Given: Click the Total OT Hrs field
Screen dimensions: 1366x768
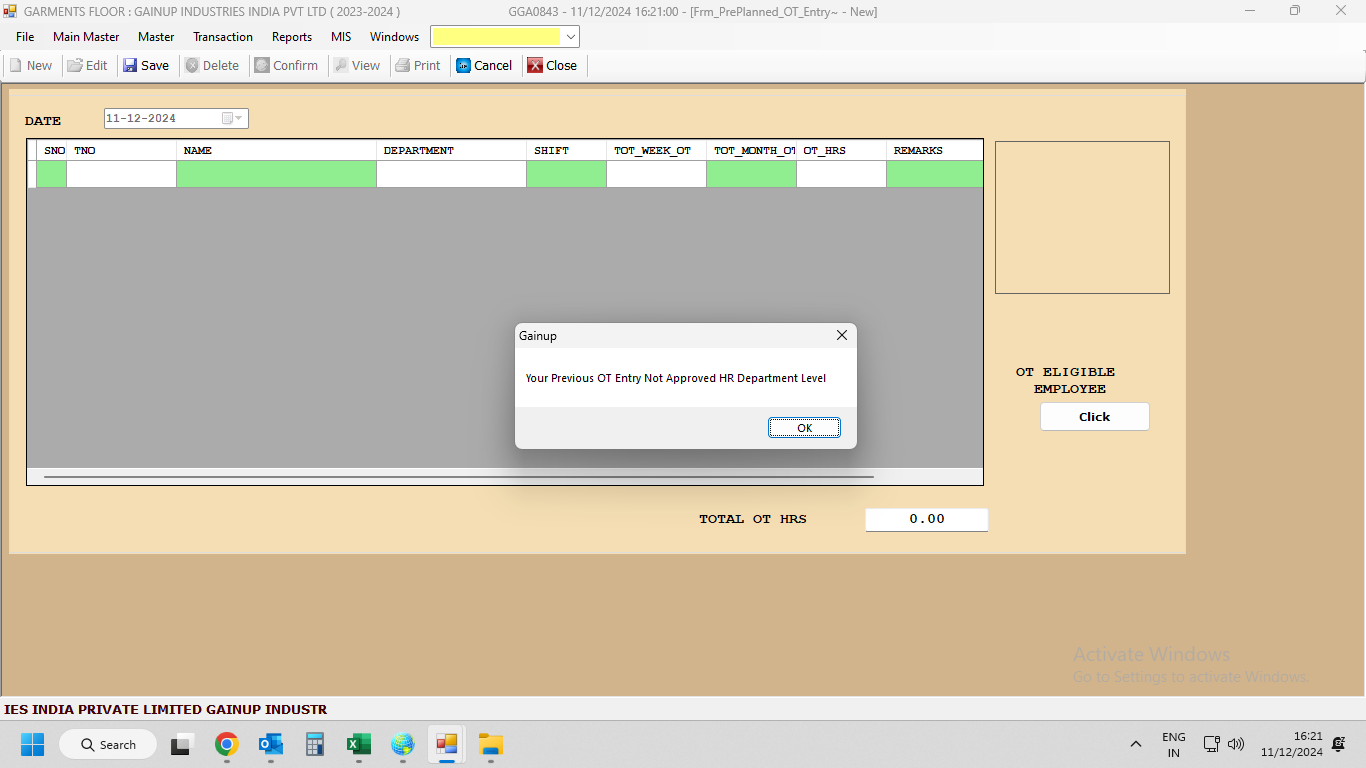Looking at the screenshot, I should [x=926, y=520].
